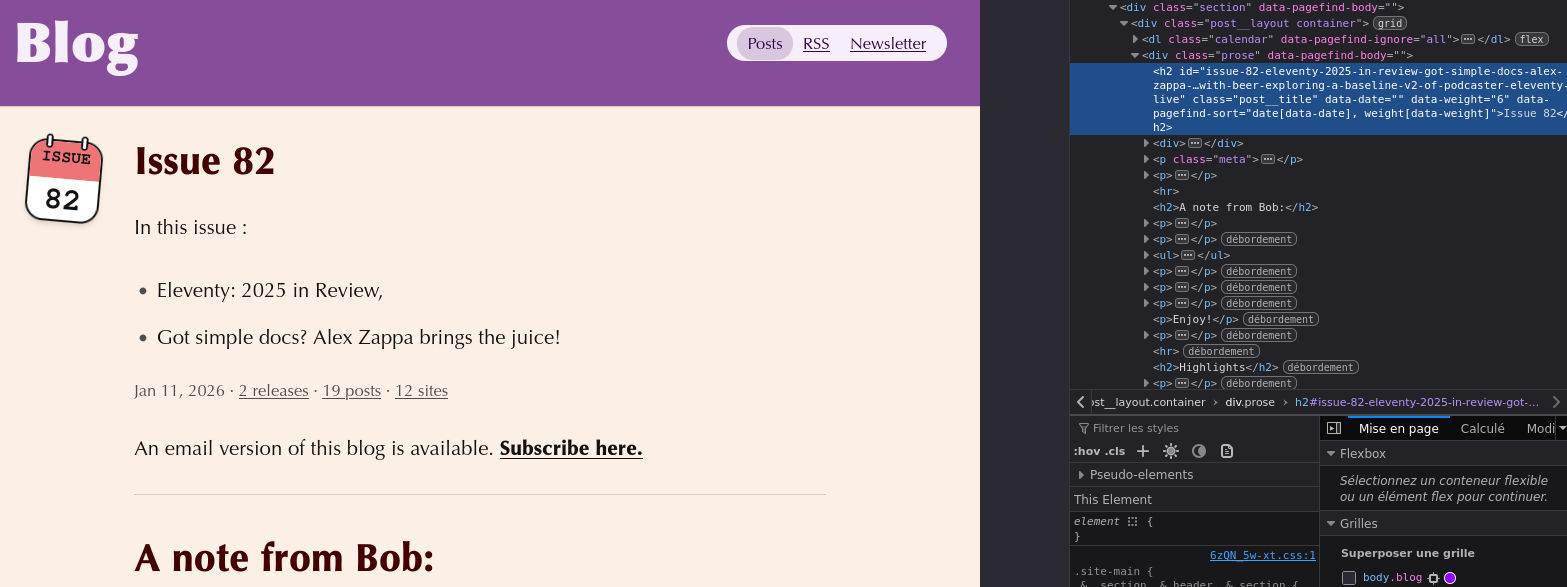Toggle light color scheme simulation sun icon
This screenshot has height=587, width=1567.
click(x=1171, y=451)
